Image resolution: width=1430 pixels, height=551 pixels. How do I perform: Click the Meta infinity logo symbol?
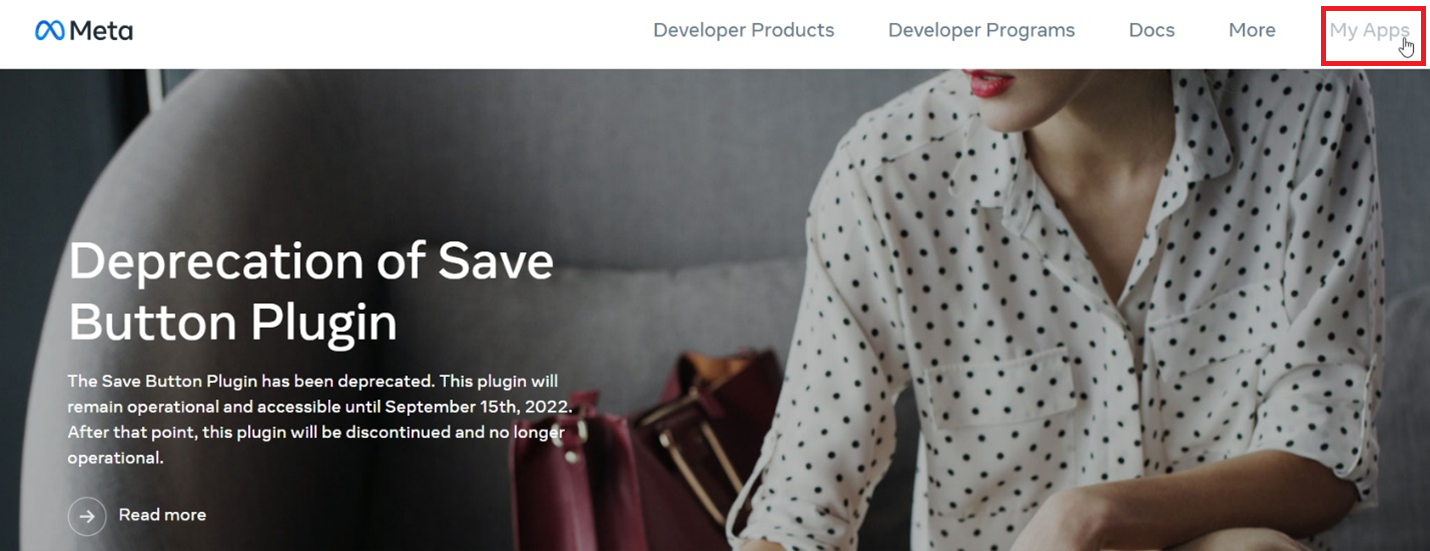[49, 31]
